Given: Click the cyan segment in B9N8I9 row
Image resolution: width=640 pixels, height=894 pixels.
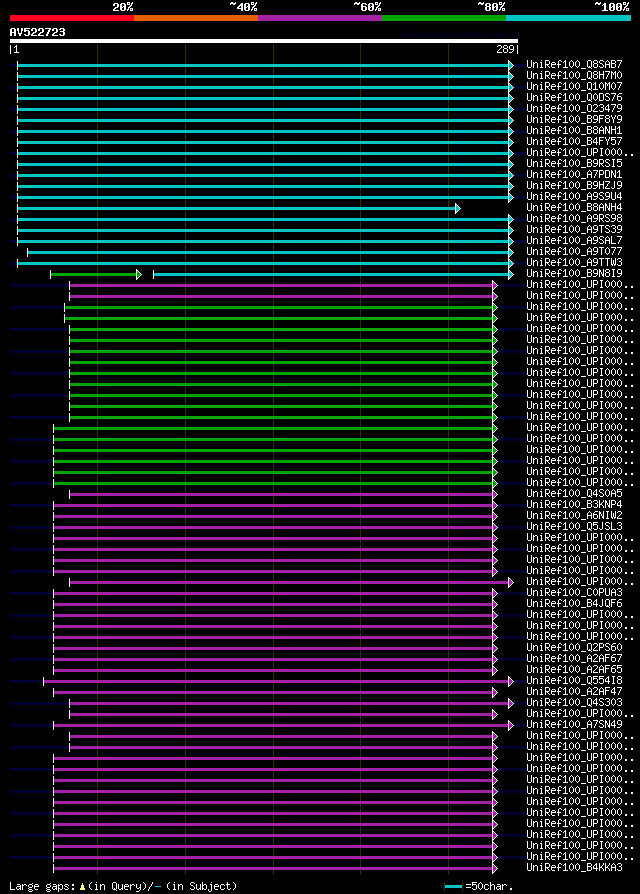Looking at the screenshot, I should [333, 275].
